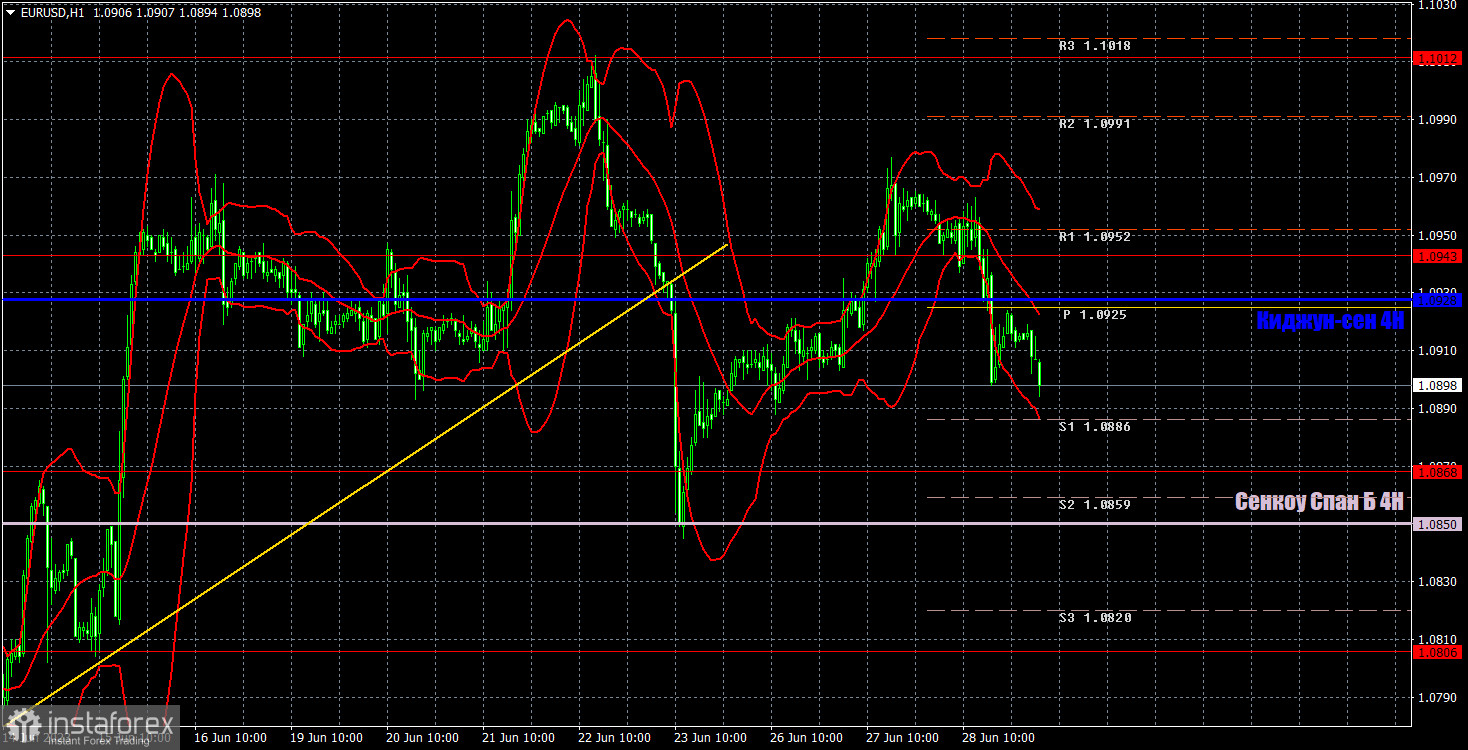
Task: Click the 1.1030 price axis value
Action: (x=1438, y=5)
